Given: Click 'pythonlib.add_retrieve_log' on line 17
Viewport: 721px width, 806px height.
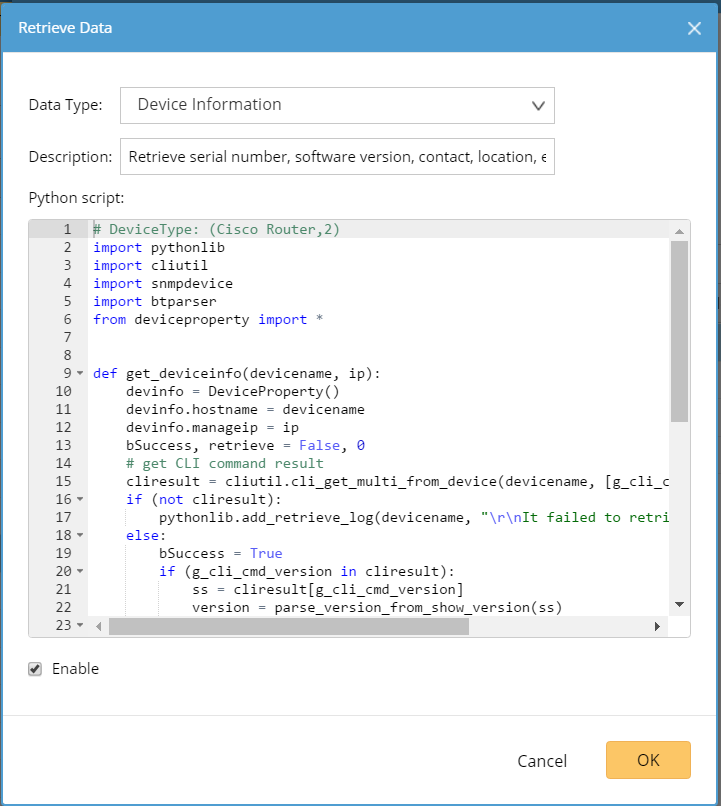Looking at the screenshot, I should click(414, 517).
